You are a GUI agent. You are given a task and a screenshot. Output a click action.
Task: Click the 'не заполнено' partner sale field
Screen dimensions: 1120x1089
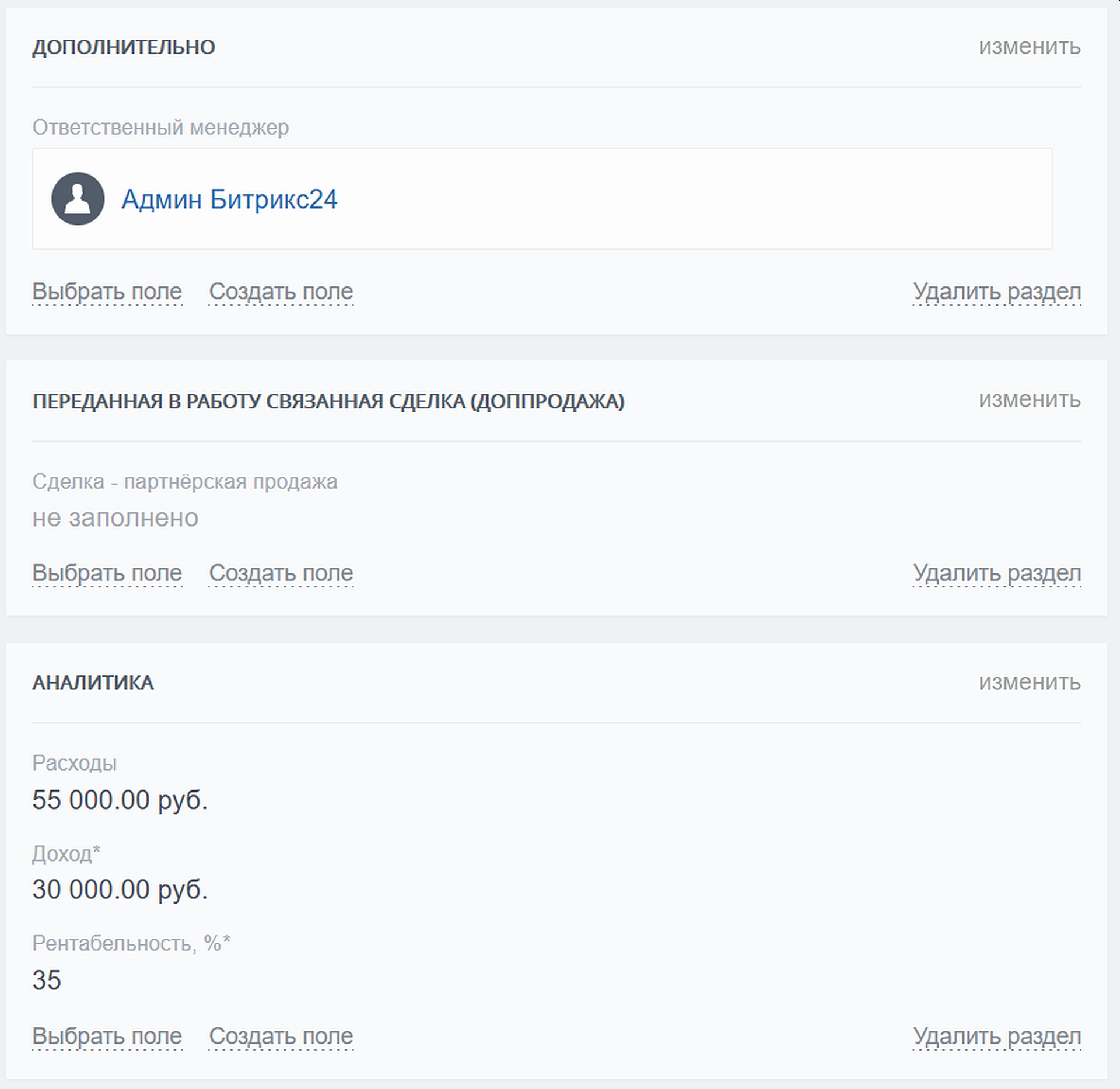pyautogui.click(x=115, y=518)
